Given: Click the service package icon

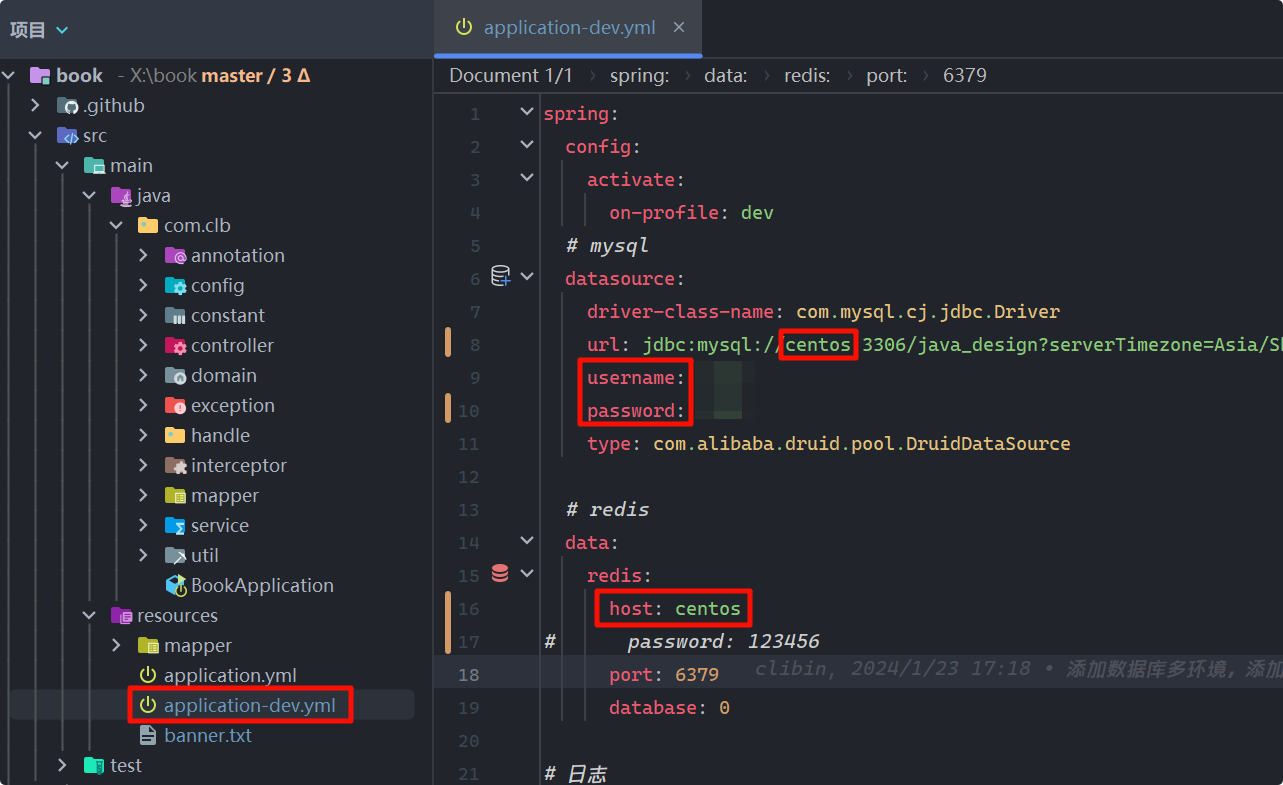Looking at the screenshot, I should (175, 525).
